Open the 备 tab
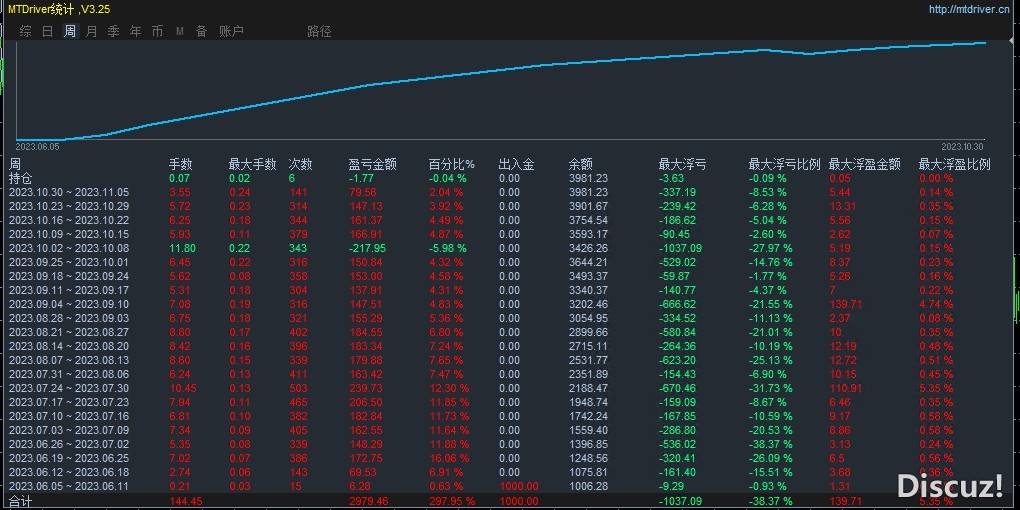This screenshot has width=1020, height=510. (x=201, y=31)
